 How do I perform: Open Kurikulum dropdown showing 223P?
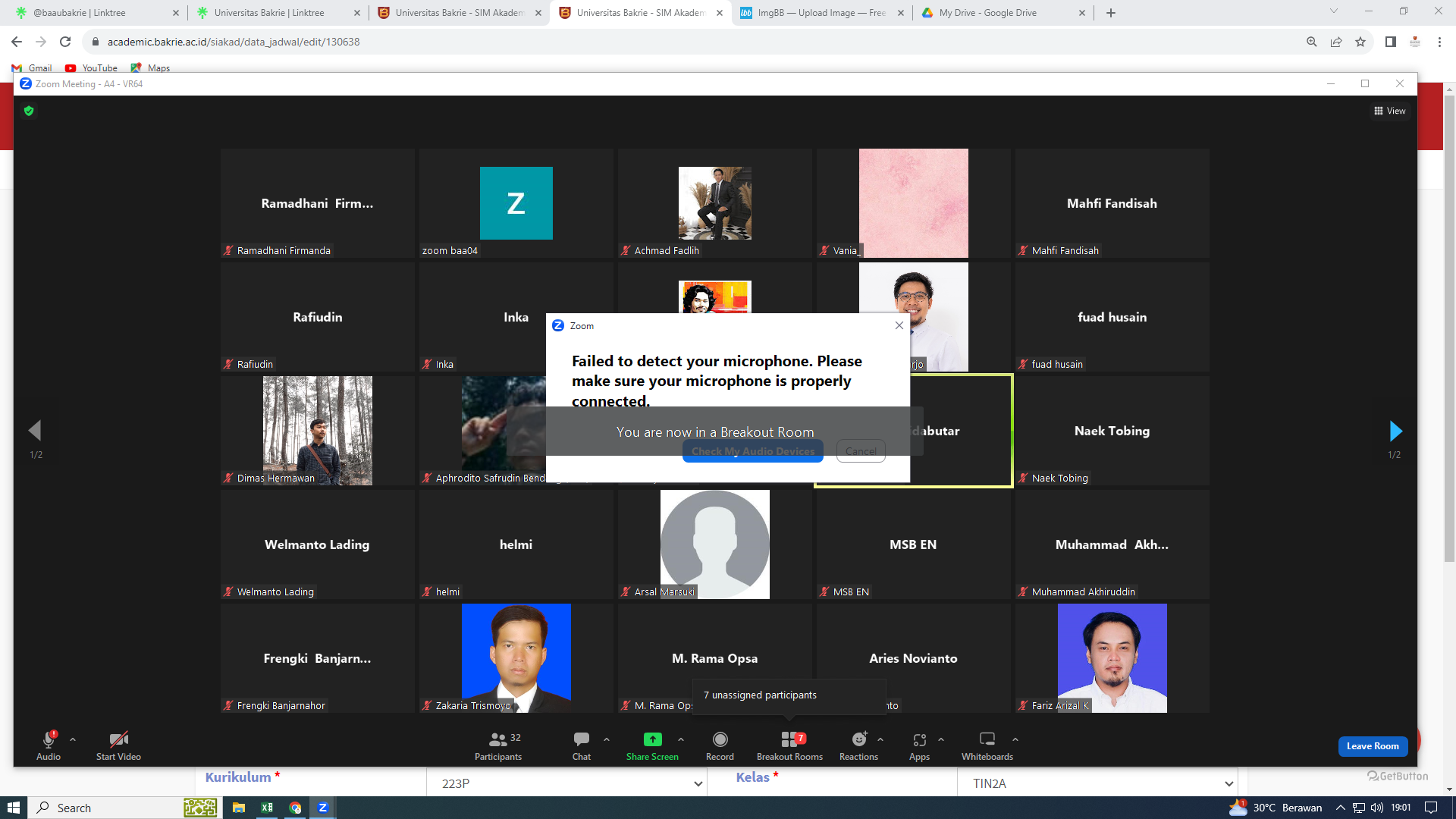[x=566, y=783]
